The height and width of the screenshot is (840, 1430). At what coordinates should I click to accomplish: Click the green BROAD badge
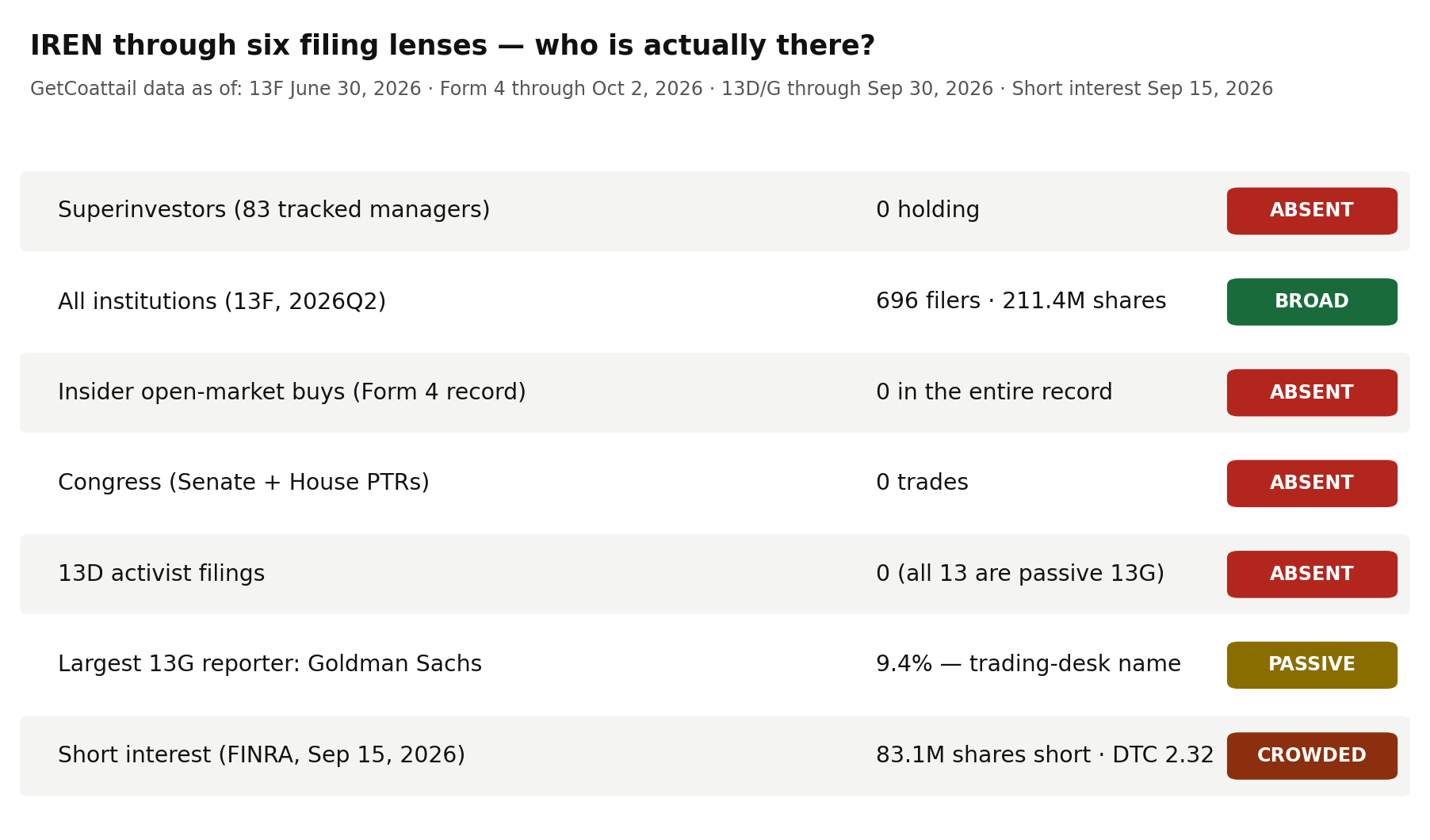coord(1312,302)
